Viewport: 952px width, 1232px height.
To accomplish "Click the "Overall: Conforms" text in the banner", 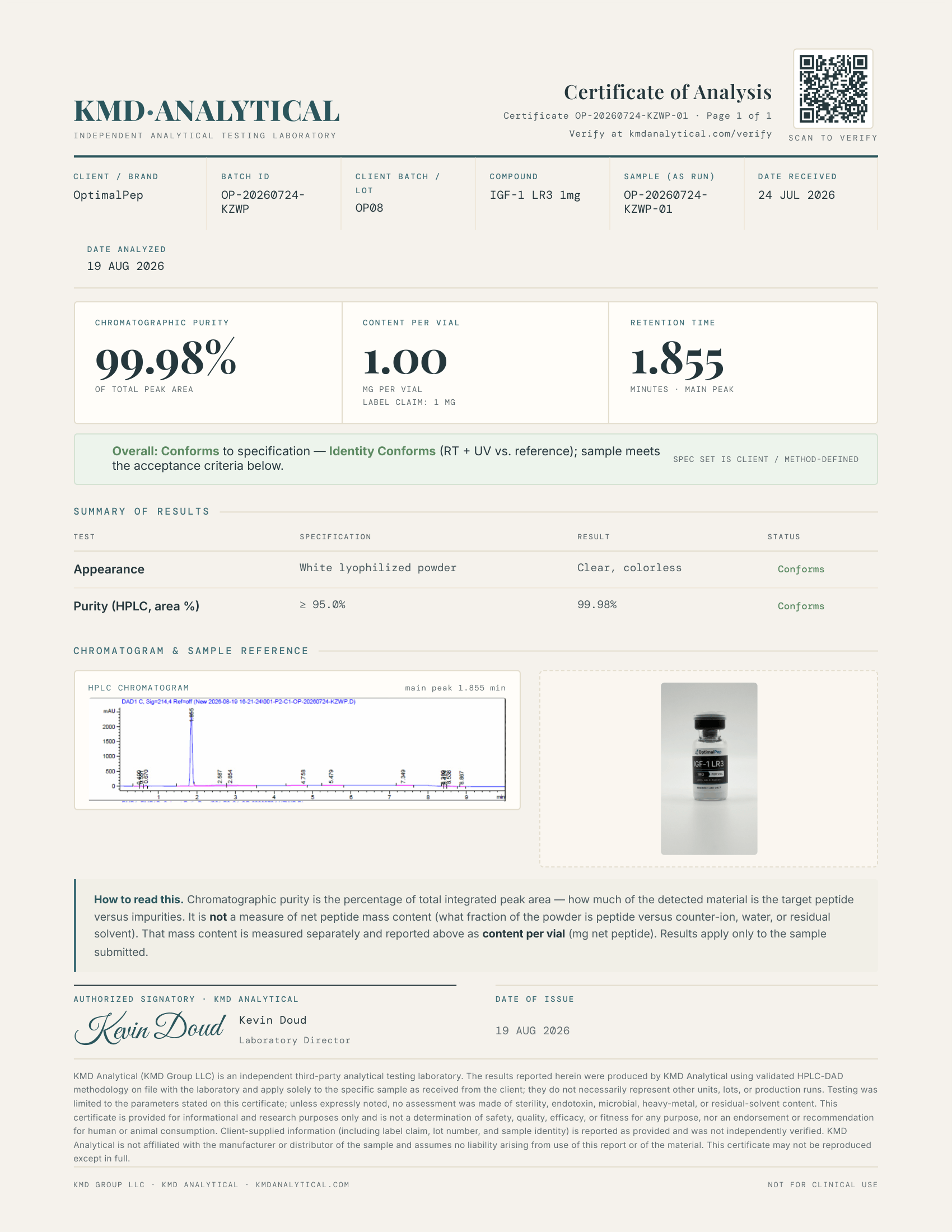I will coord(165,451).
